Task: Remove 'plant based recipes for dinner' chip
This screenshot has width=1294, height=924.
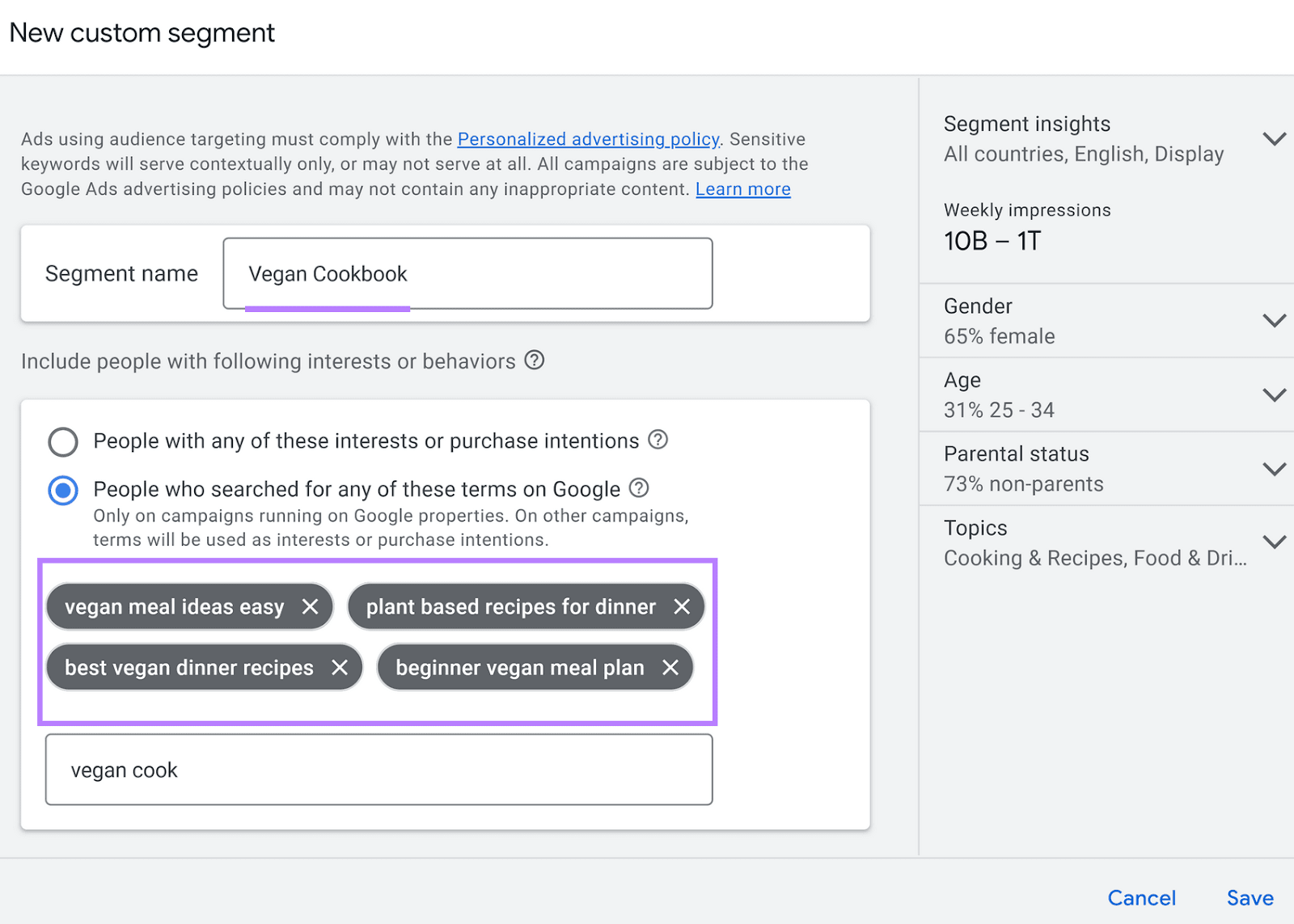Action: [x=682, y=606]
